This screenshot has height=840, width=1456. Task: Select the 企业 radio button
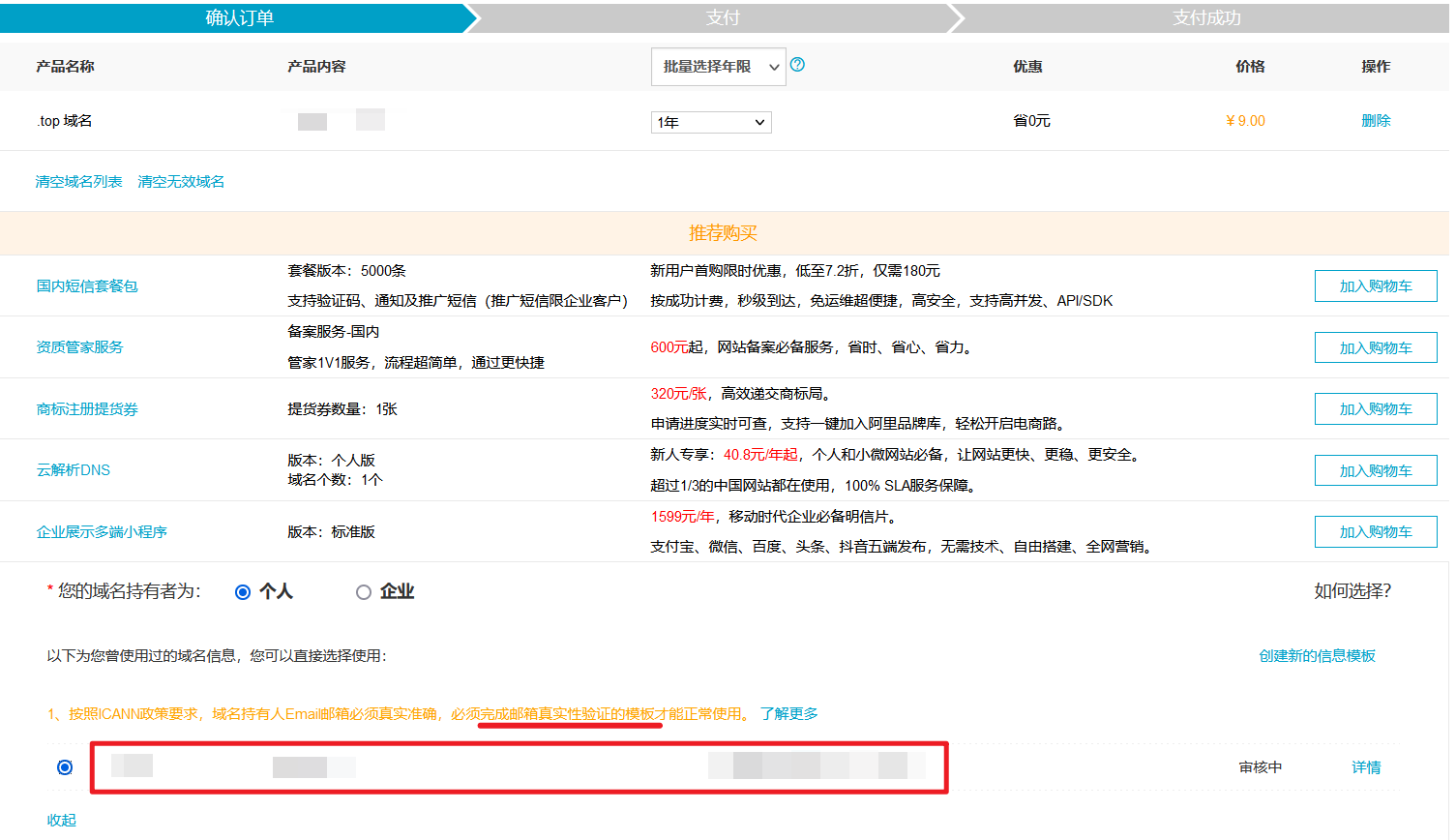364,592
